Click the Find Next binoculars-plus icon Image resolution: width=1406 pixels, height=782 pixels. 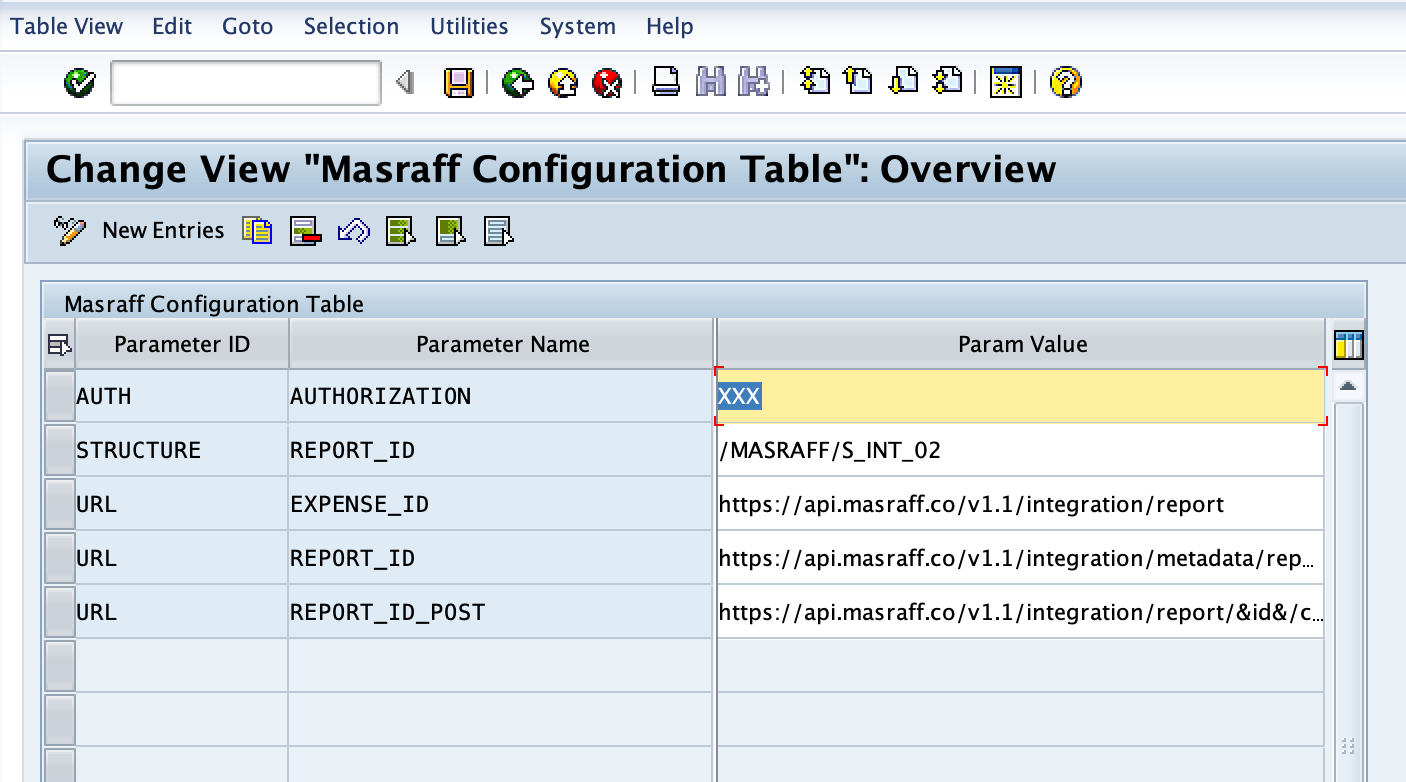pos(753,82)
